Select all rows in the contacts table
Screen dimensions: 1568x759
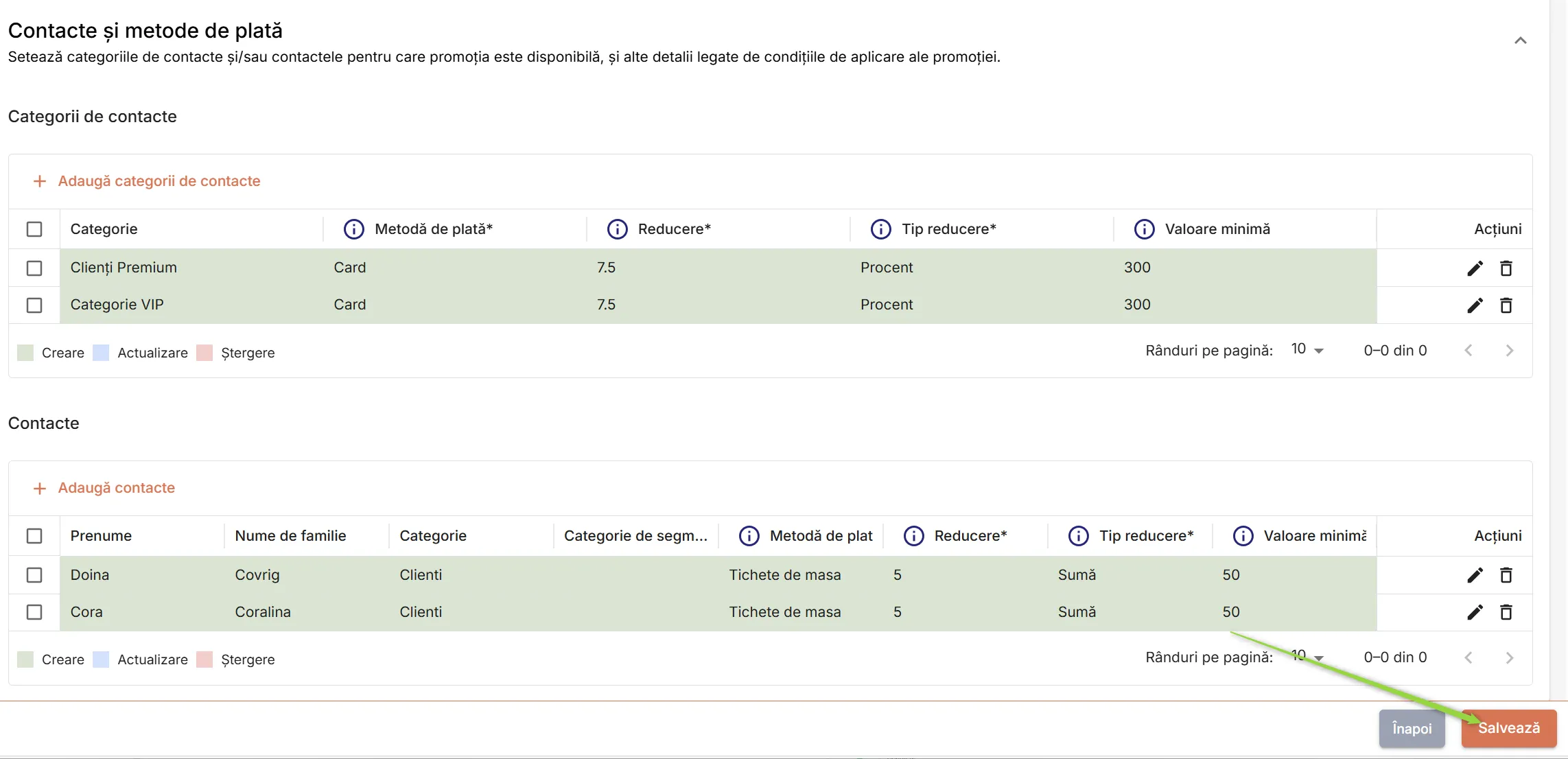pos(34,536)
